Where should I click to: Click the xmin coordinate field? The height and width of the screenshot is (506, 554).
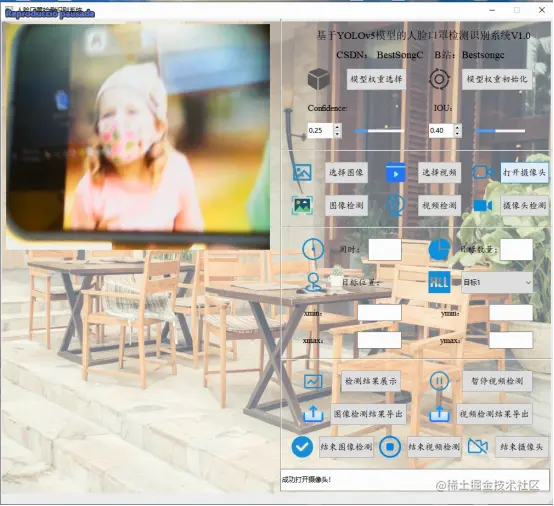[x=379, y=313]
